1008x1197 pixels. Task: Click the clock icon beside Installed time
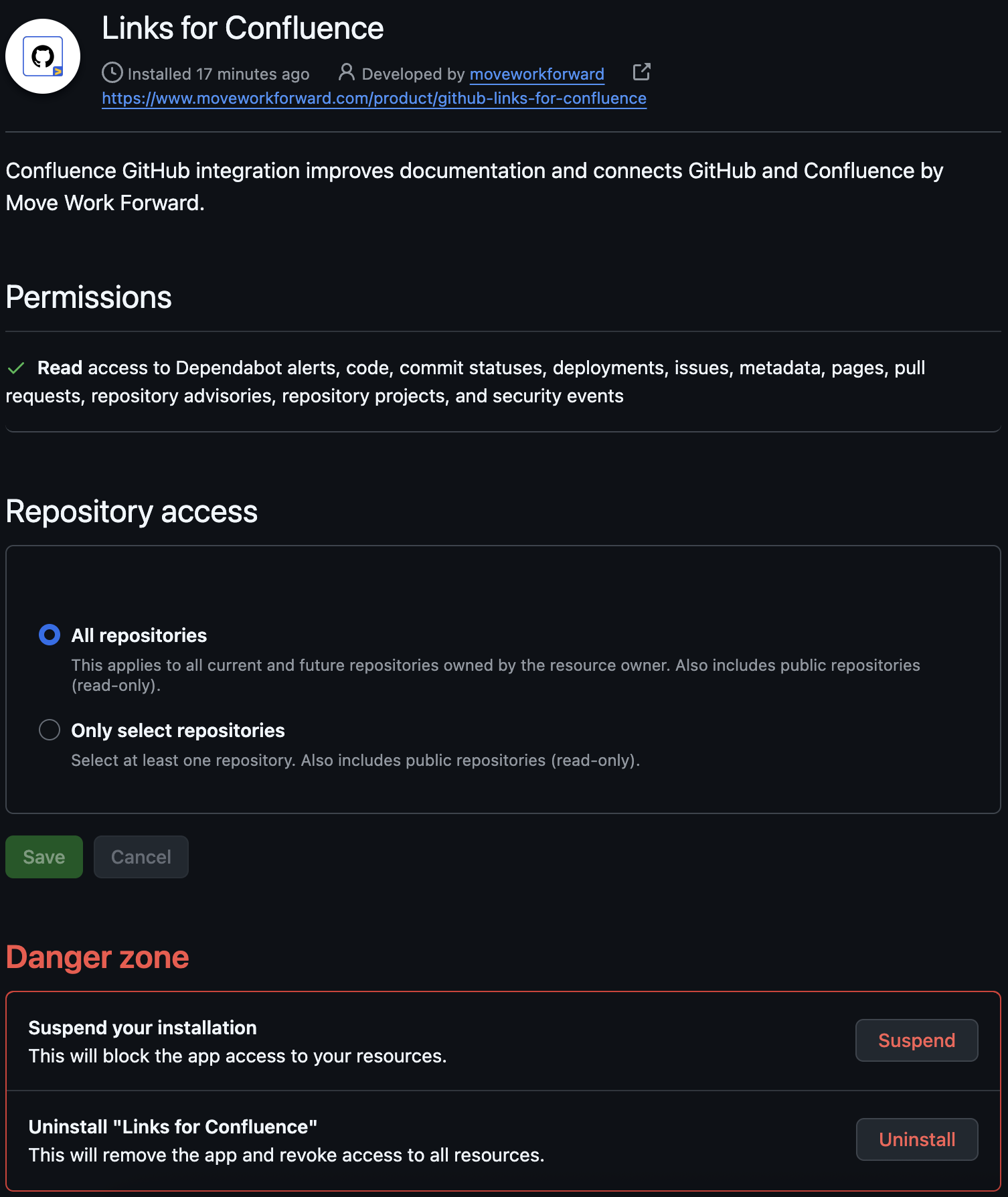[x=112, y=72]
